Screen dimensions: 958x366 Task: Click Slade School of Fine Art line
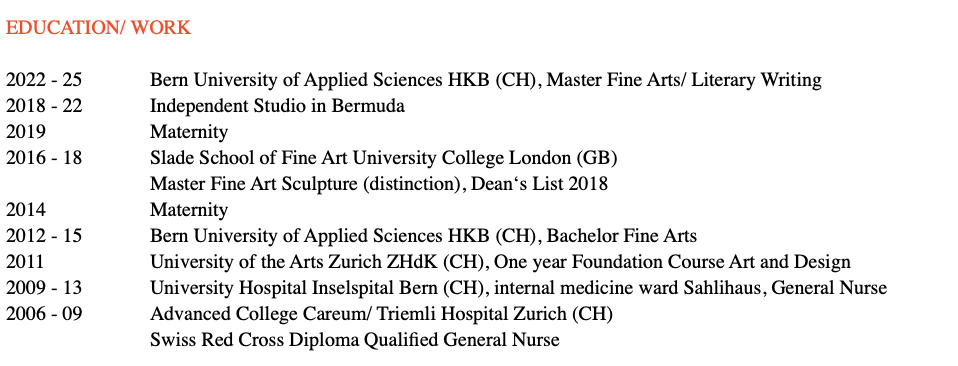[x=384, y=158]
